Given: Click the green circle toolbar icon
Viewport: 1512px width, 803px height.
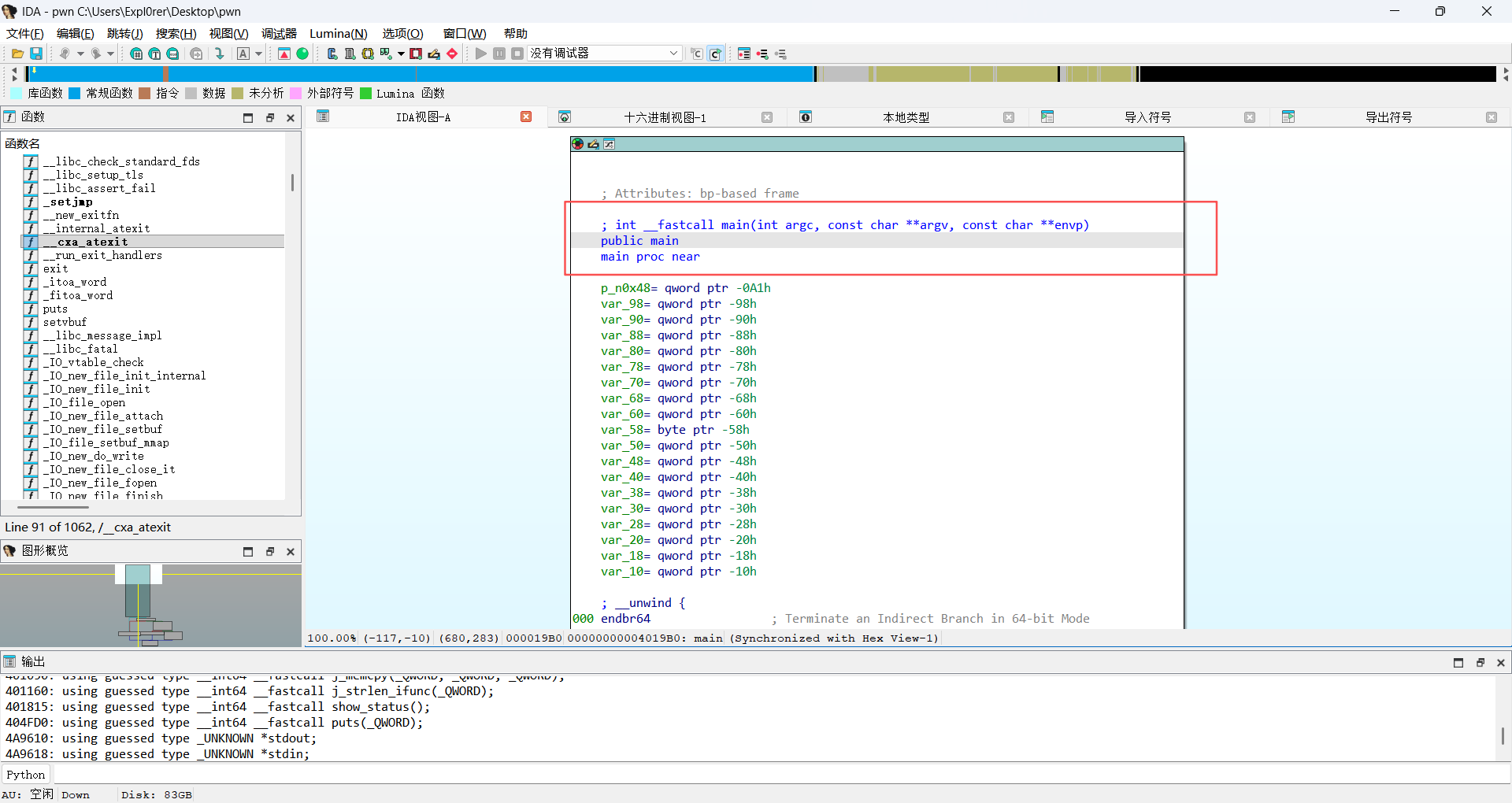Looking at the screenshot, I should tap(302, 54).
